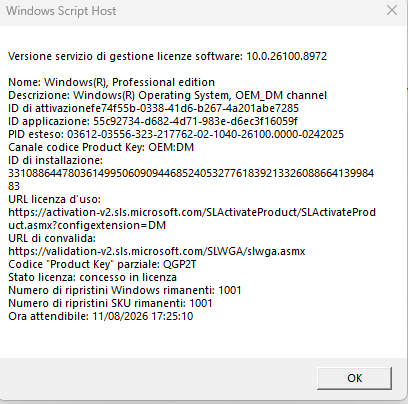Click 'Ora attendibile: 11/08/2026 17:25:10'
This screenshot has width=408, height=404.
(x=101, y=316)
